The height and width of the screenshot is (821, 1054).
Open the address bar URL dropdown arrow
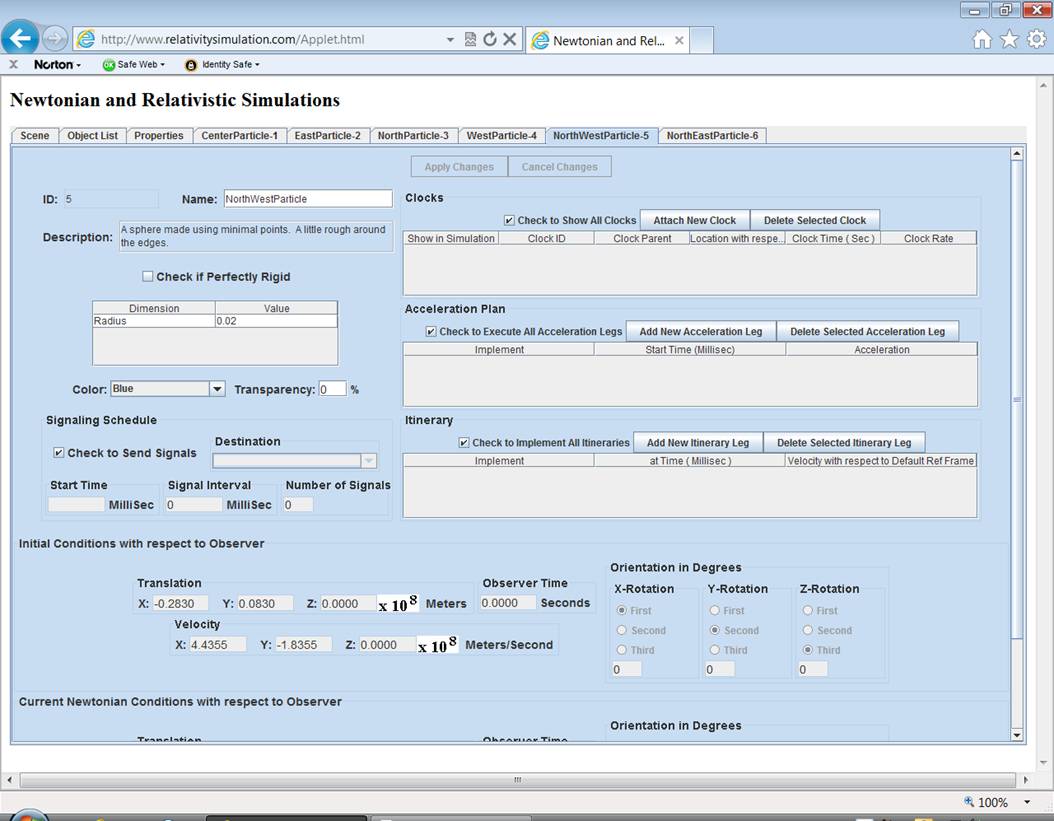point(450,40)
